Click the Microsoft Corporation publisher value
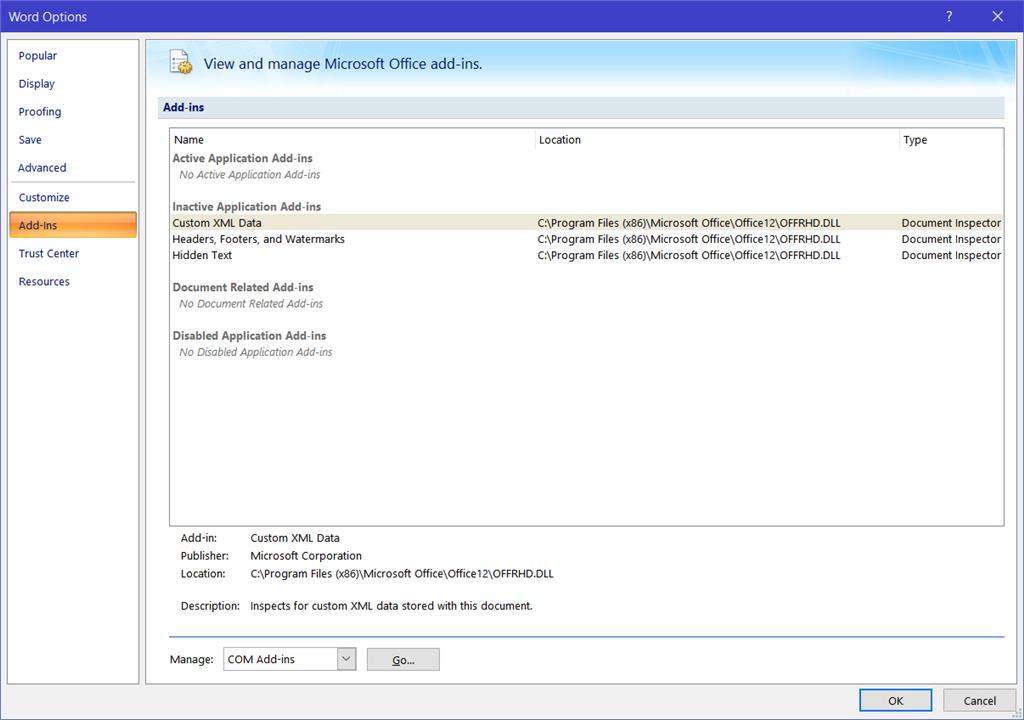Screen dimensions: 1024x720 tap(306, 556)
